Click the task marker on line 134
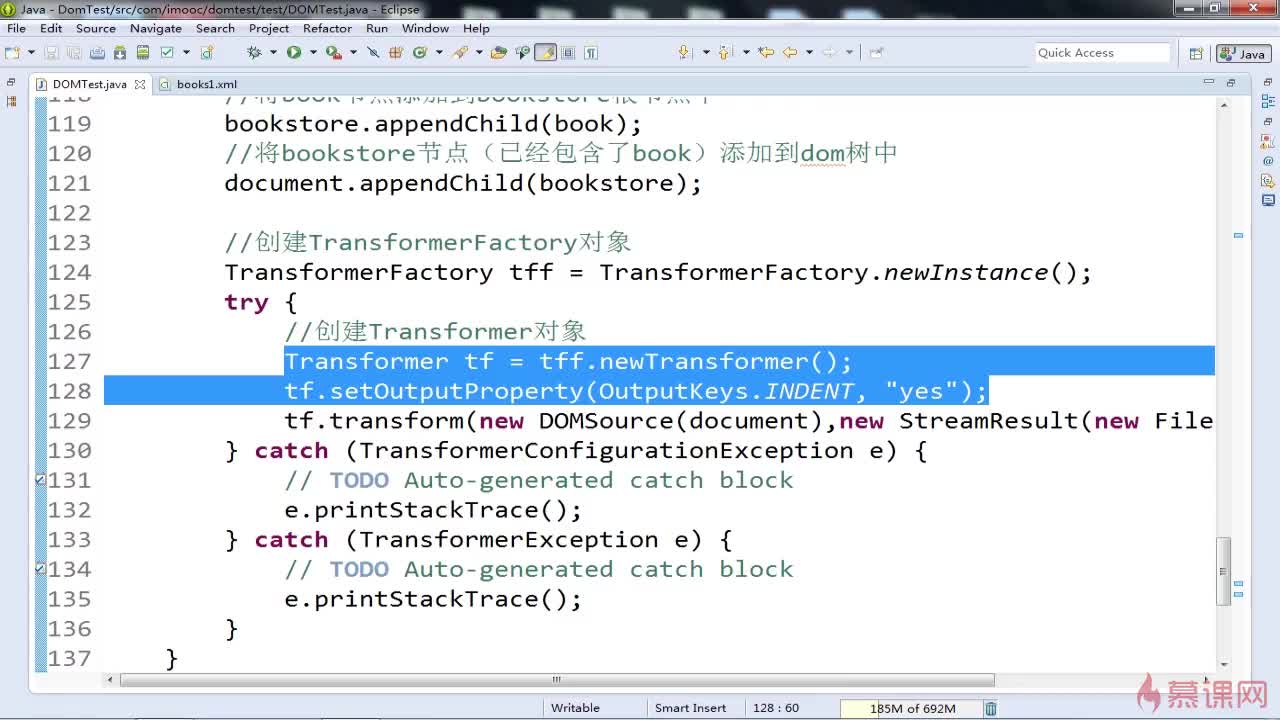The height and width of the screenshot is (720, 1280). pyautogui.click(x=40, y=569)
